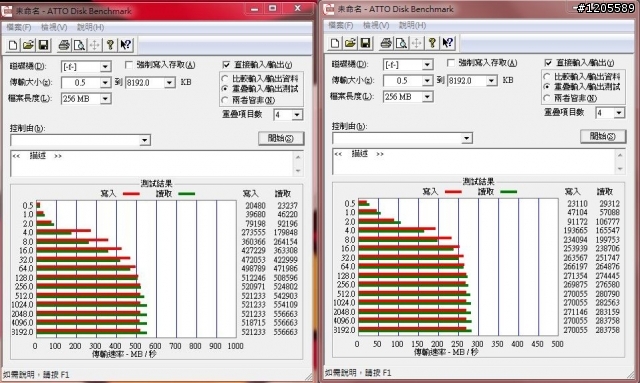Image resolution: width=640 pixels, height=383 pixels.
Task: Click description text box in left window
Action: (x=151, y=163)
